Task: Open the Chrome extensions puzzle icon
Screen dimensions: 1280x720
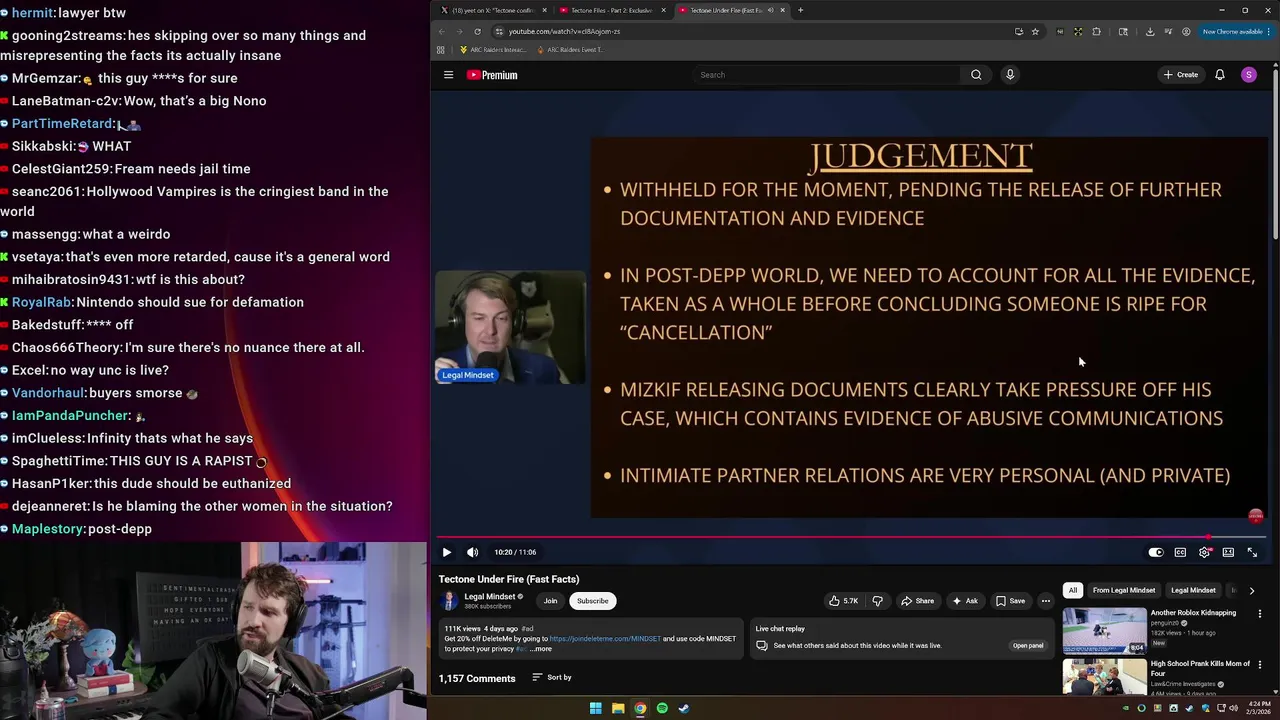Action: (x=1096, y=31)
